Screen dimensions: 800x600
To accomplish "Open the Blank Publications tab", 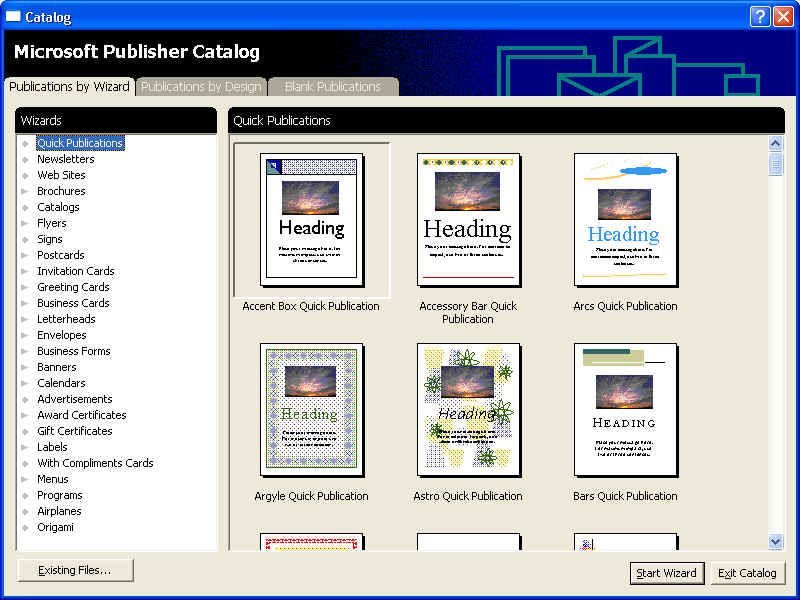I will 332,87.
